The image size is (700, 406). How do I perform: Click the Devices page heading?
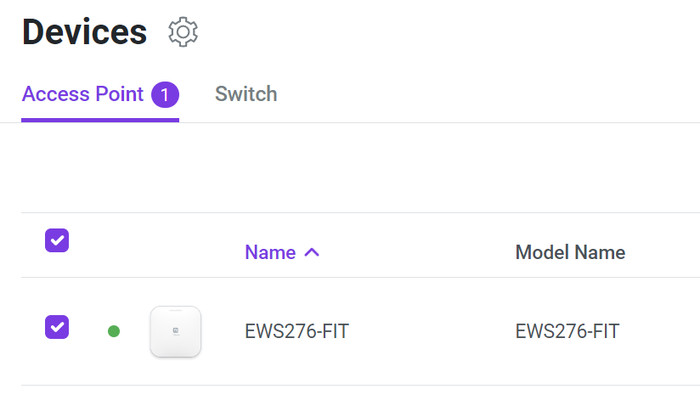click(x=84, y=32)
